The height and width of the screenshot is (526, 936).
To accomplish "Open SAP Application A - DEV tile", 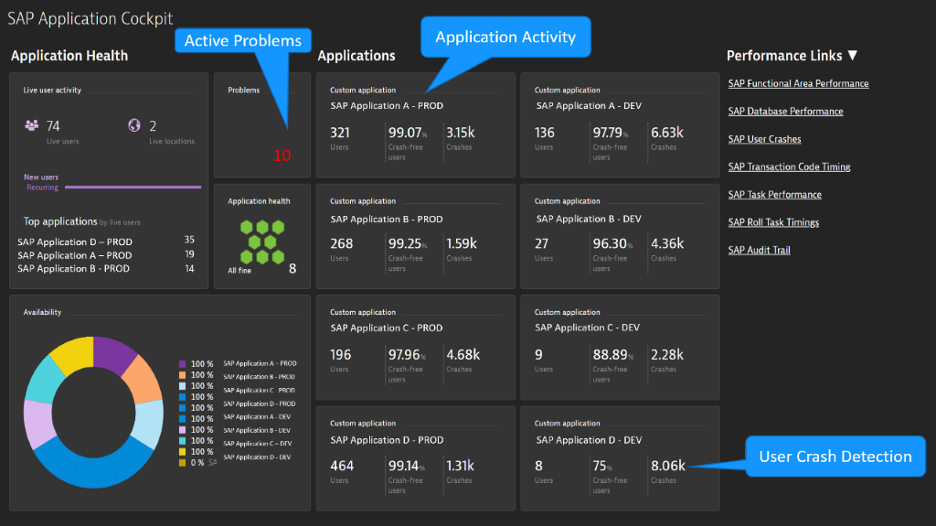I will click(620, 125).
